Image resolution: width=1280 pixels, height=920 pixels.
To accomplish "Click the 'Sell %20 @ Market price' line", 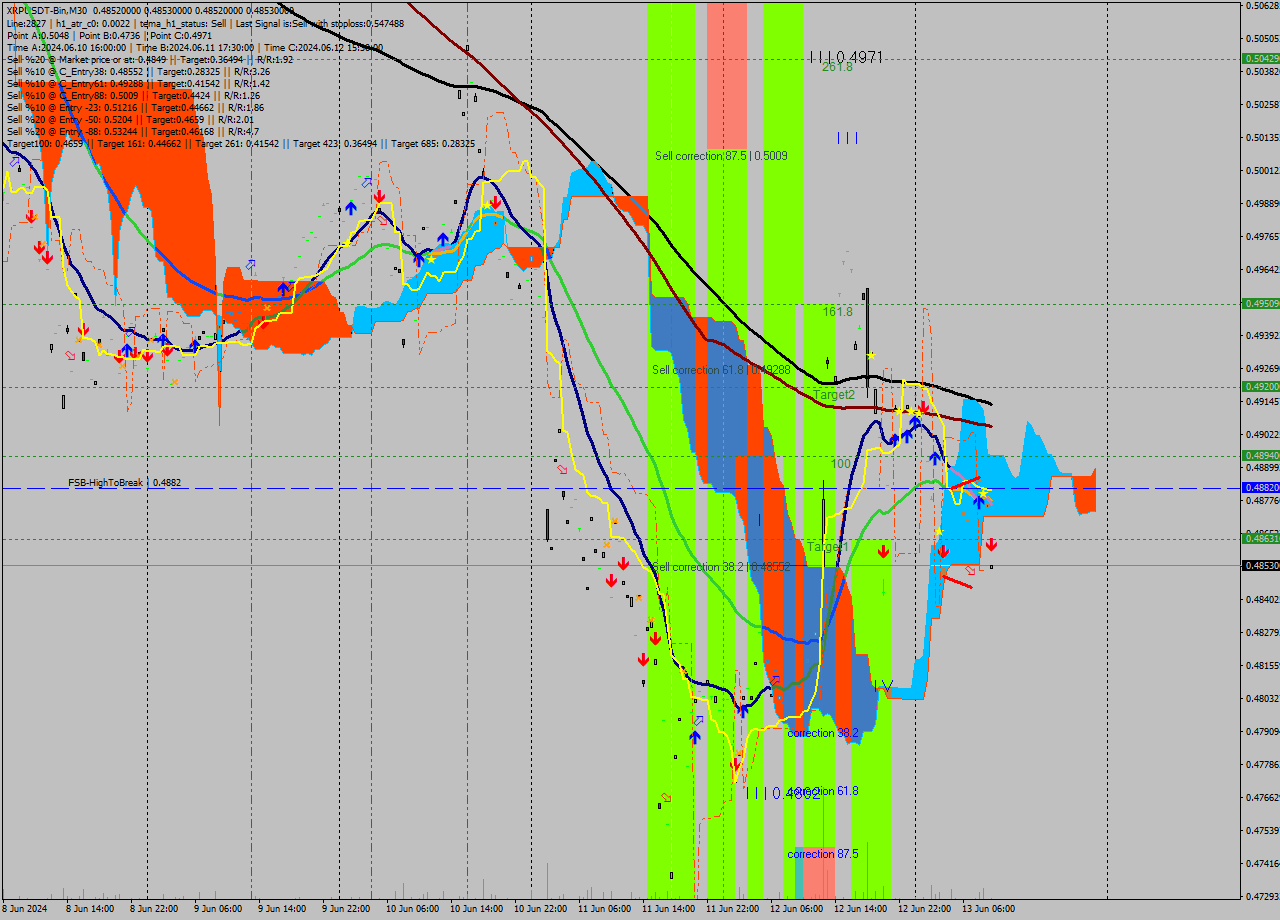I will point(150,59).
